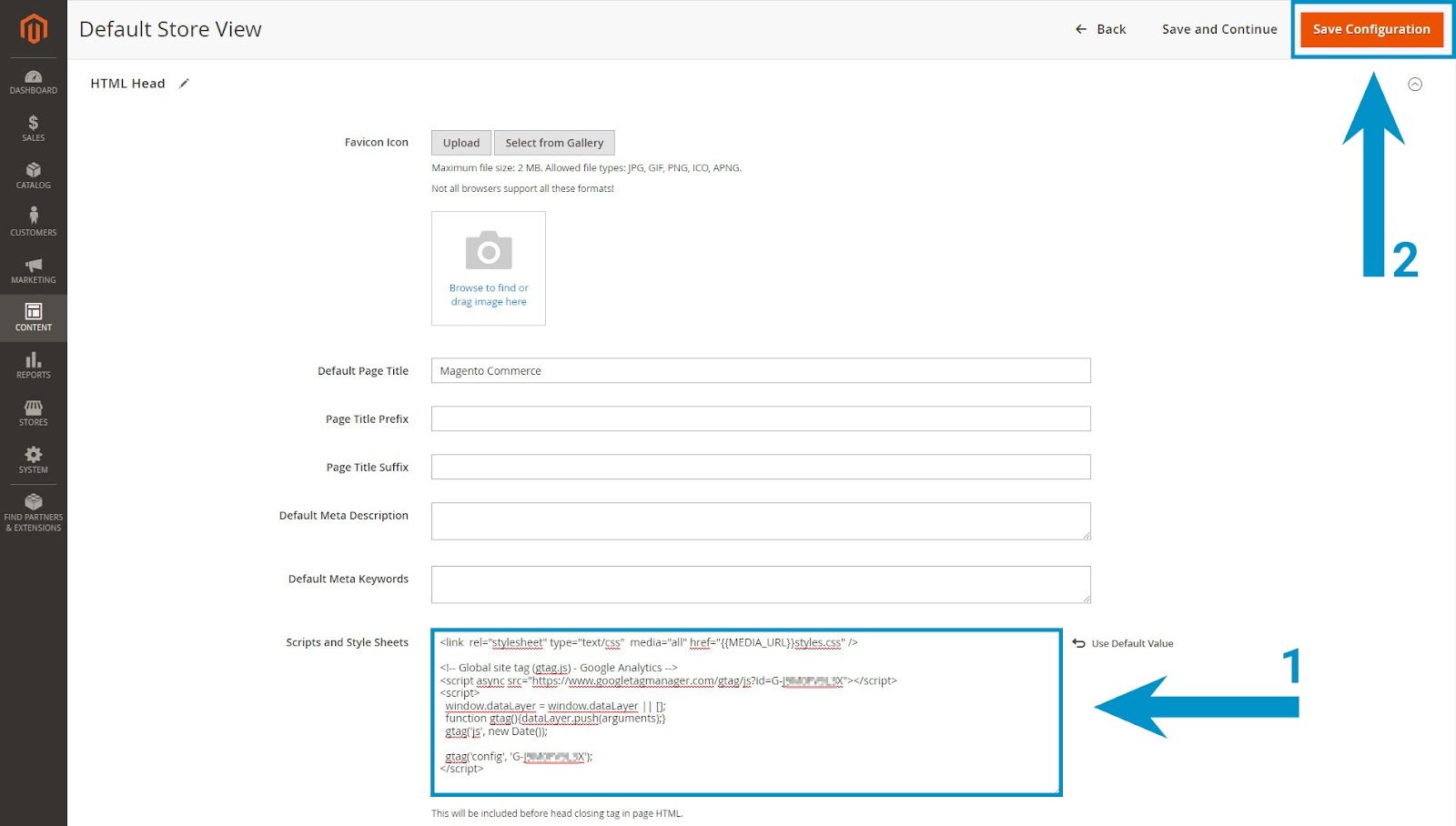Click Use Default Value for Scripts section

click(1125, 643)
